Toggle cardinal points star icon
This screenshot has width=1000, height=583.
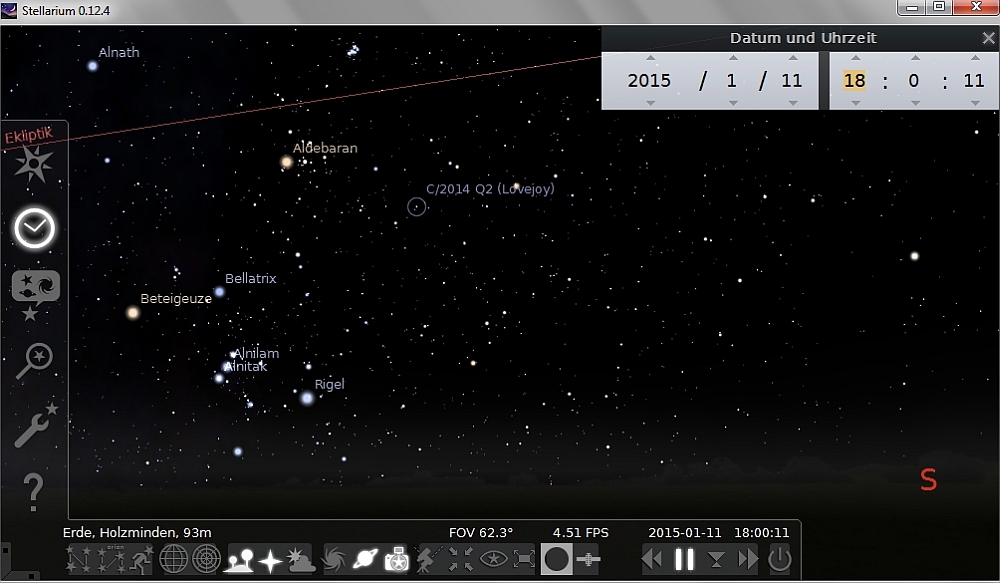coord(270,561)
